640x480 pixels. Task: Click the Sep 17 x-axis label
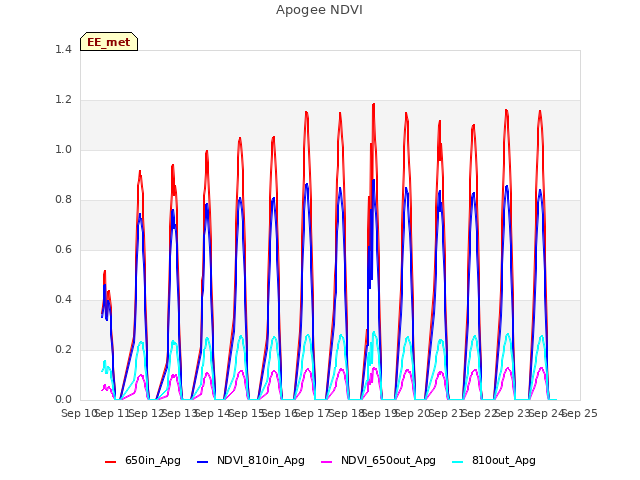[313, 413]
